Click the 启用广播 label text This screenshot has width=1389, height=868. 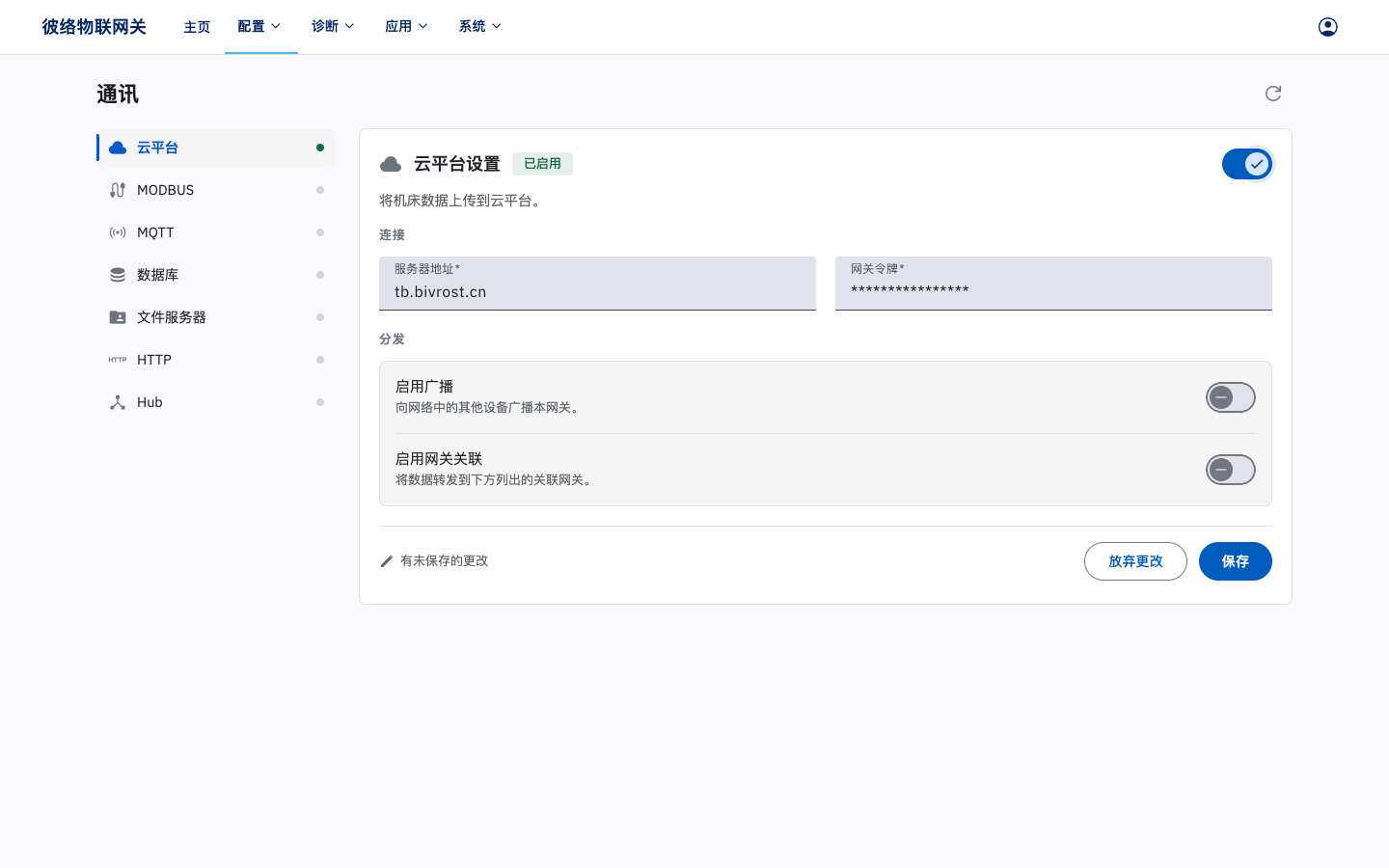424,387
